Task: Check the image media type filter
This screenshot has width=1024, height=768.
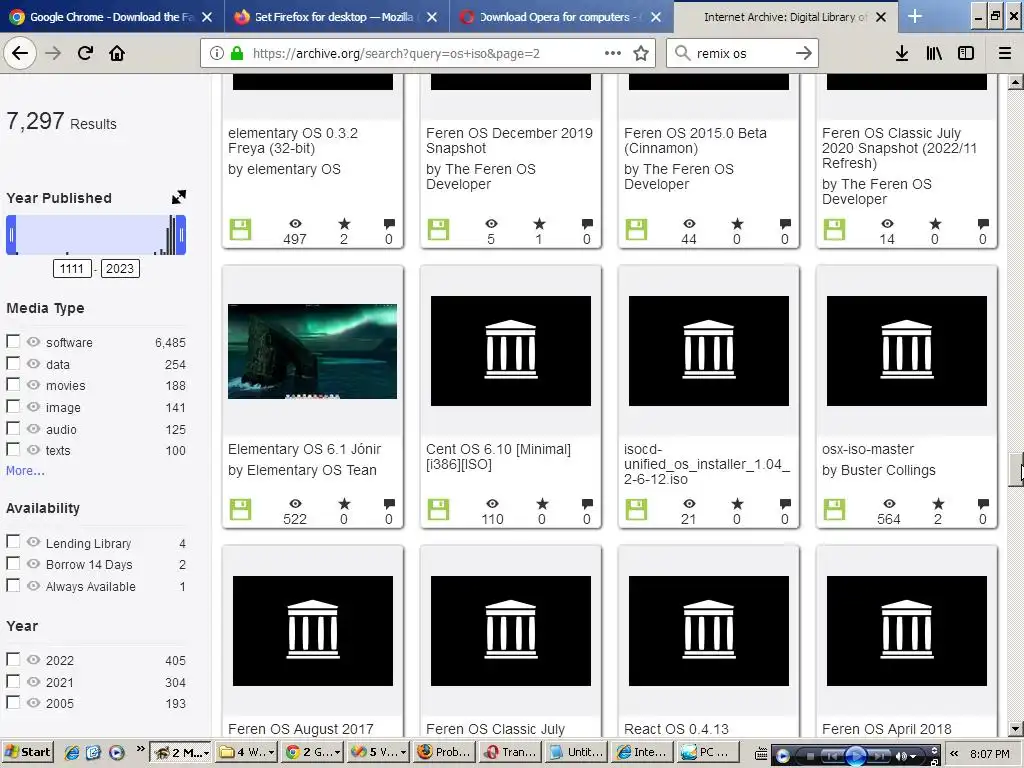Action: pos(12,406)
